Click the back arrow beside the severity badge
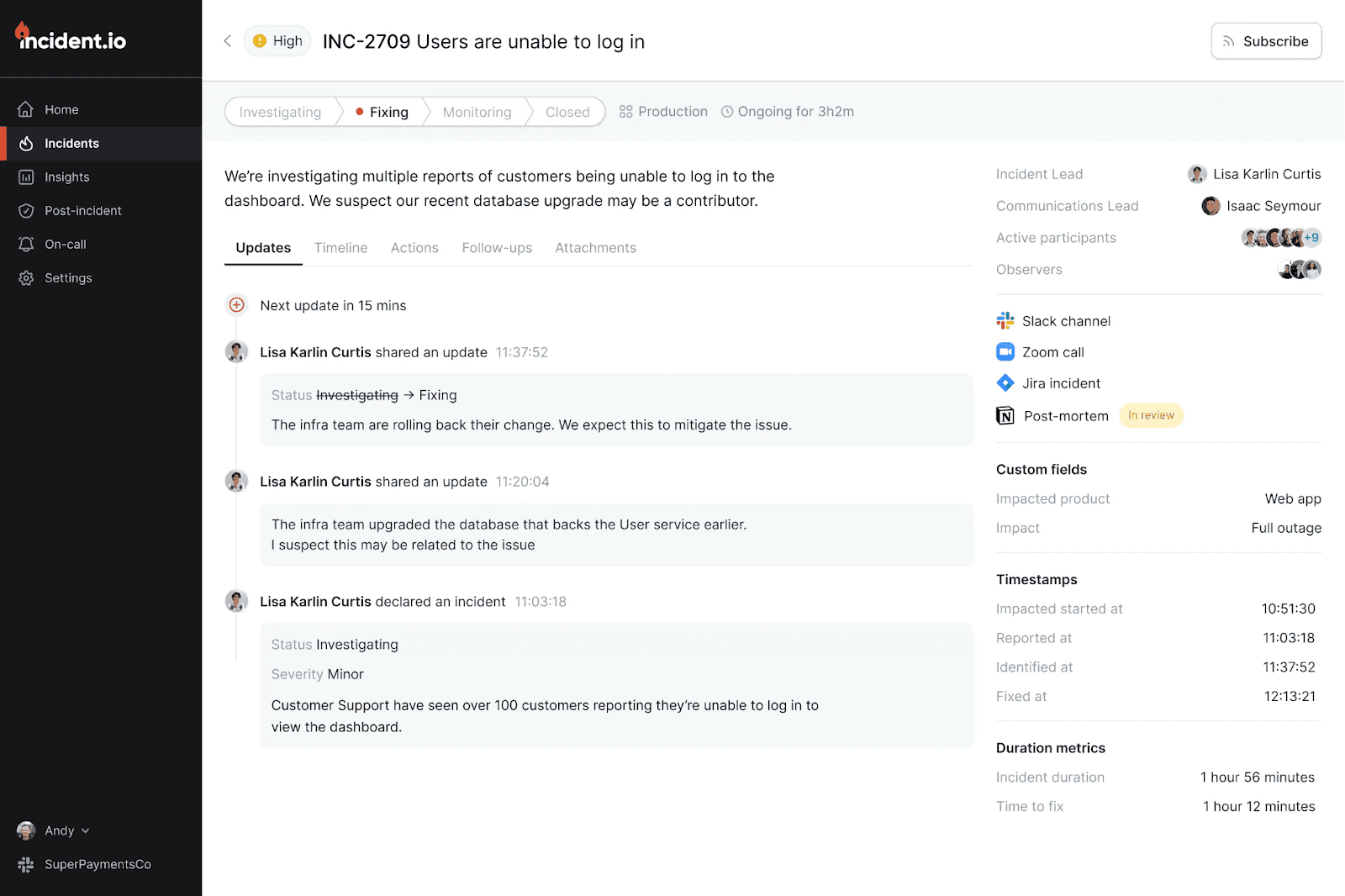The image size is (1345, 896). tap(227, 41)
